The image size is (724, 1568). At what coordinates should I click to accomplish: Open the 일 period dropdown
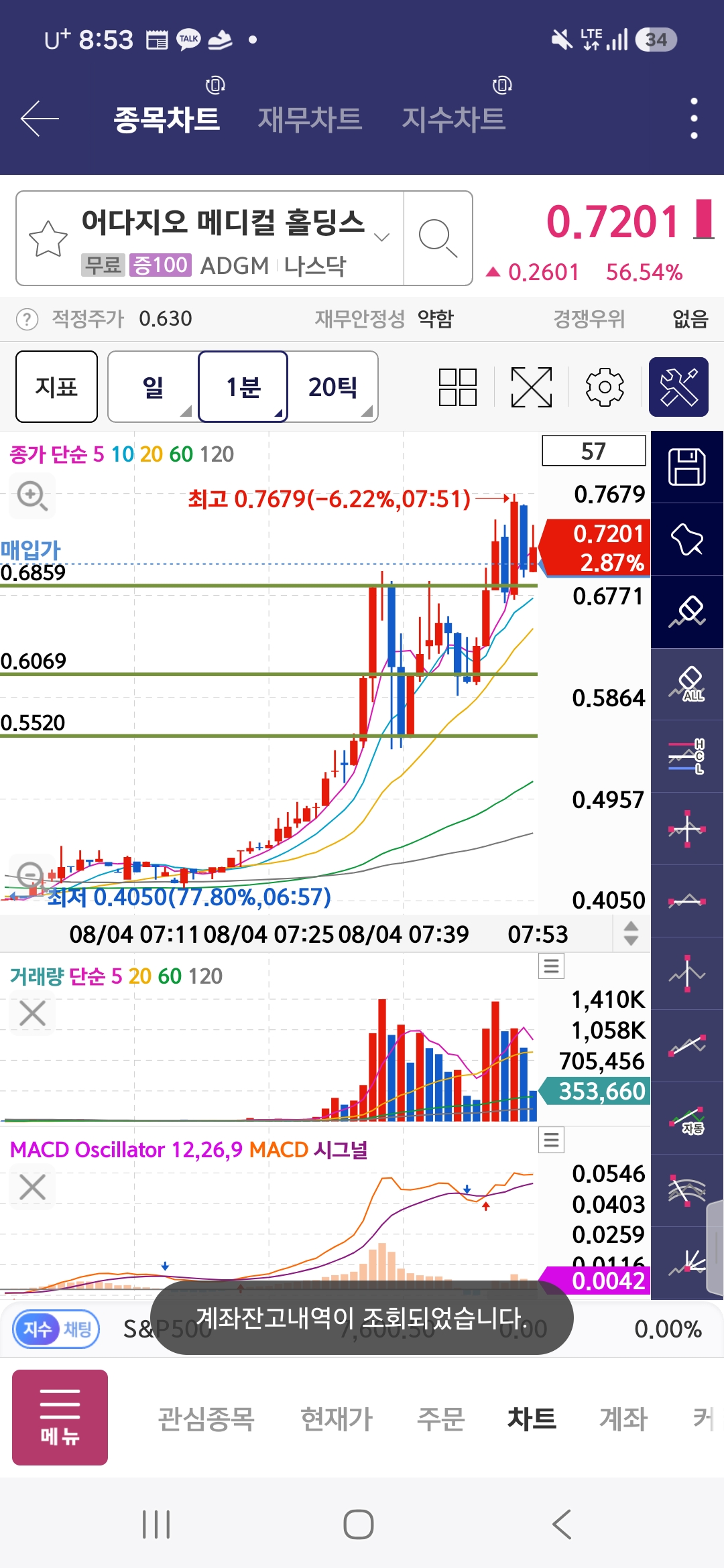click(x=153, y=387)
